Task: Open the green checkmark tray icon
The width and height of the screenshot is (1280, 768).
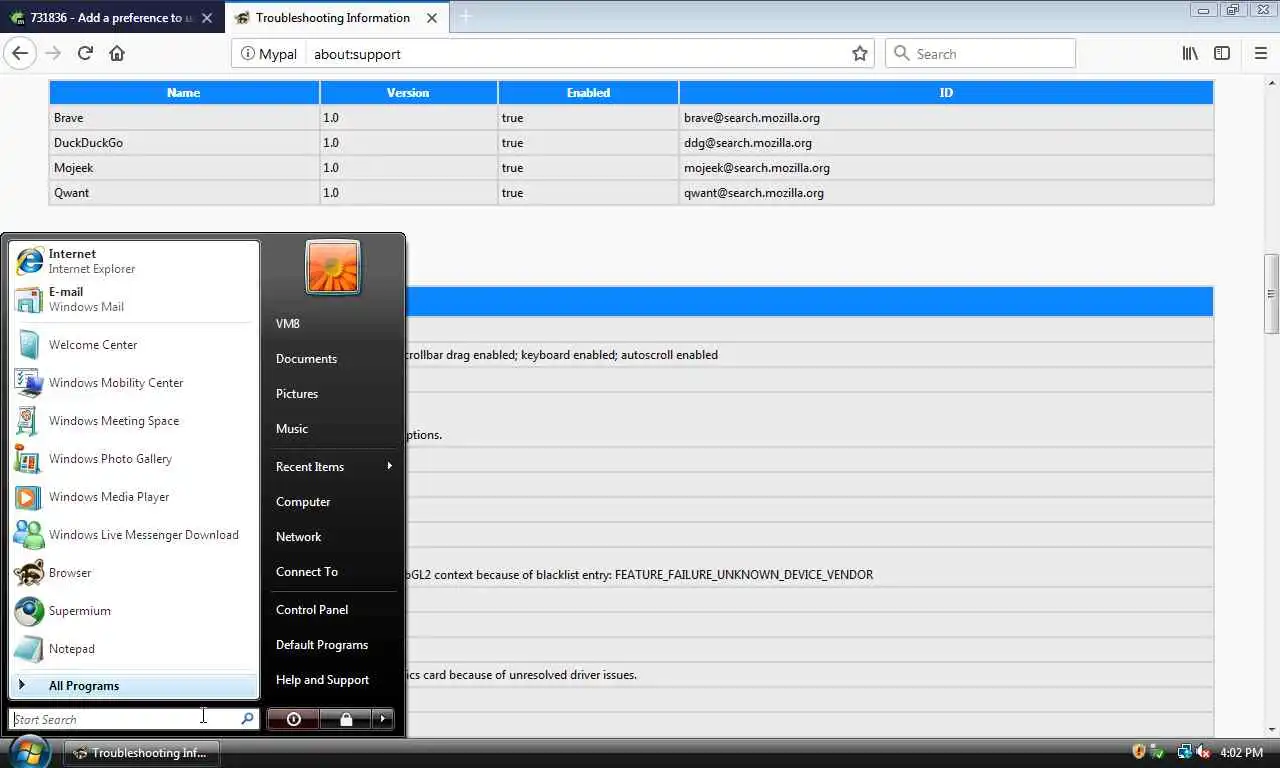Action: [x=1157, y=752]
